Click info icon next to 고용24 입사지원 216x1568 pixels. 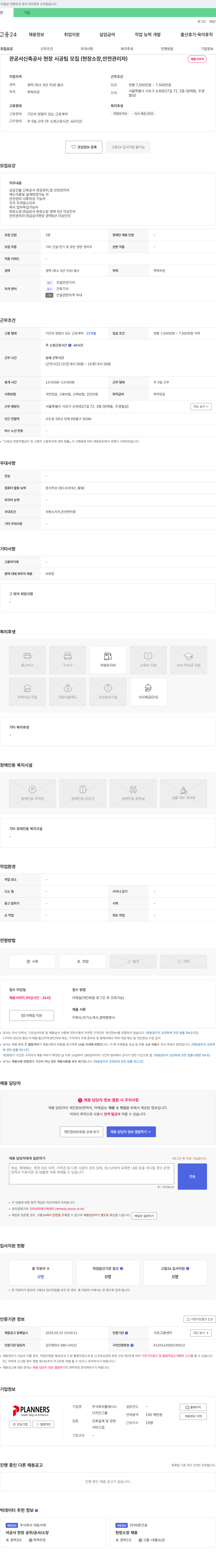click(x=187, y=1268)
